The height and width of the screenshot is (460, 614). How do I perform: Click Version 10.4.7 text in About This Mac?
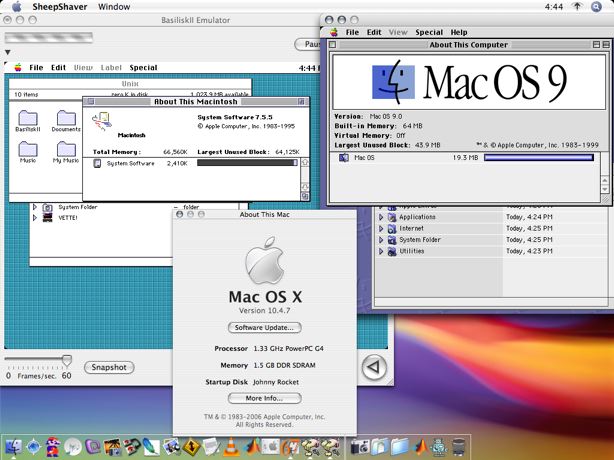coord(264,310)
